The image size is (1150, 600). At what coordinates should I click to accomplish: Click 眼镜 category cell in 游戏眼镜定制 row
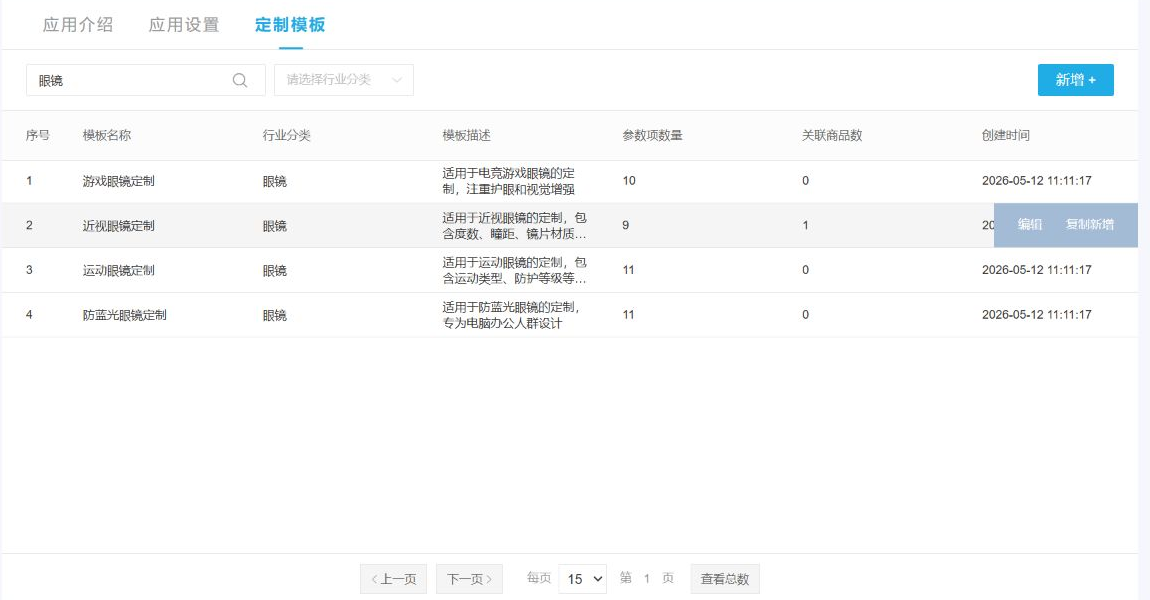pyautogui.click(x=275, y=181)
